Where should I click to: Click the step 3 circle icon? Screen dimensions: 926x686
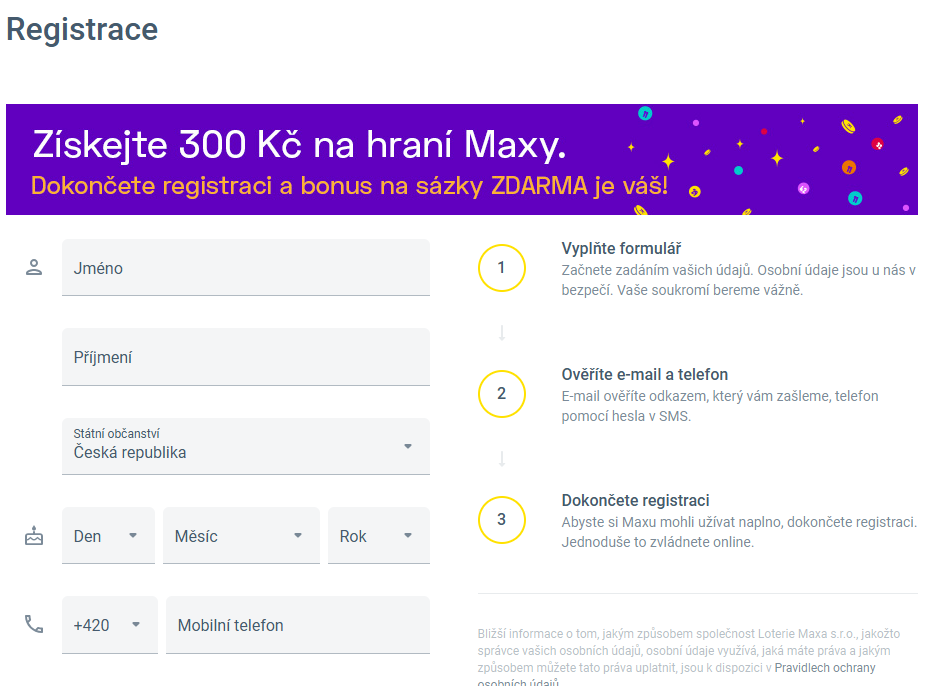[x=502, y=520]
